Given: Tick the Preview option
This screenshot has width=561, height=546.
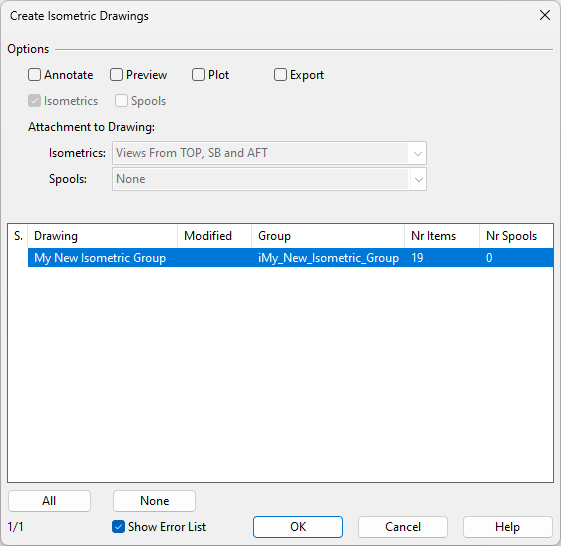Looking at the screenshot, I should [116, 75].
